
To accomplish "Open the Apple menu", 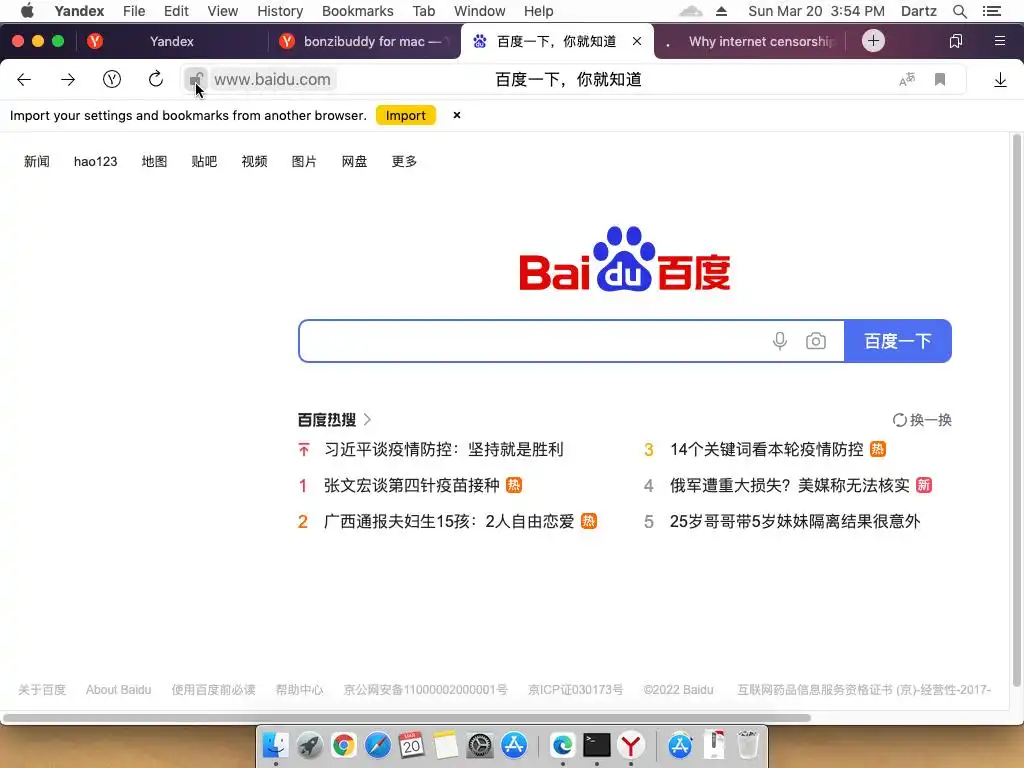I will [x=27, y=11].
